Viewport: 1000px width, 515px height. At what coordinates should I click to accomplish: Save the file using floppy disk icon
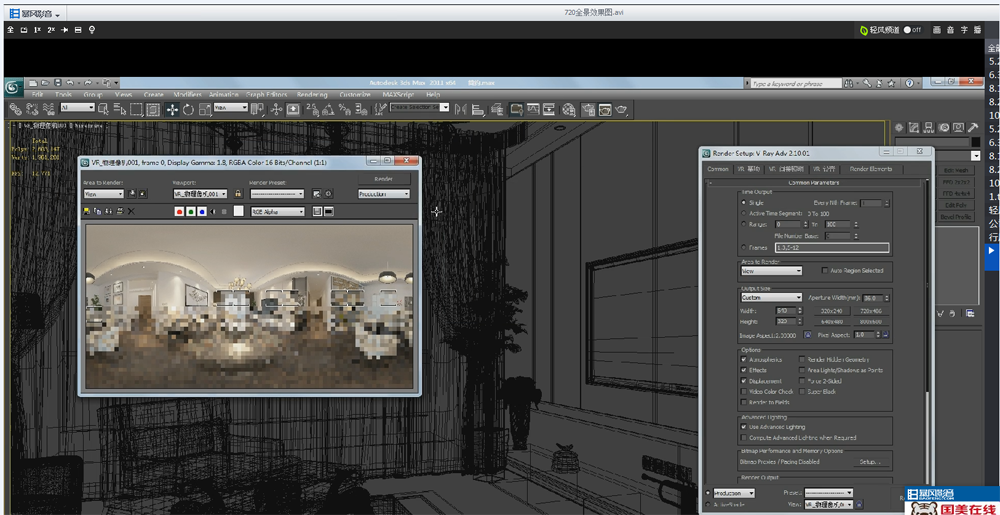tap(58, 82)
